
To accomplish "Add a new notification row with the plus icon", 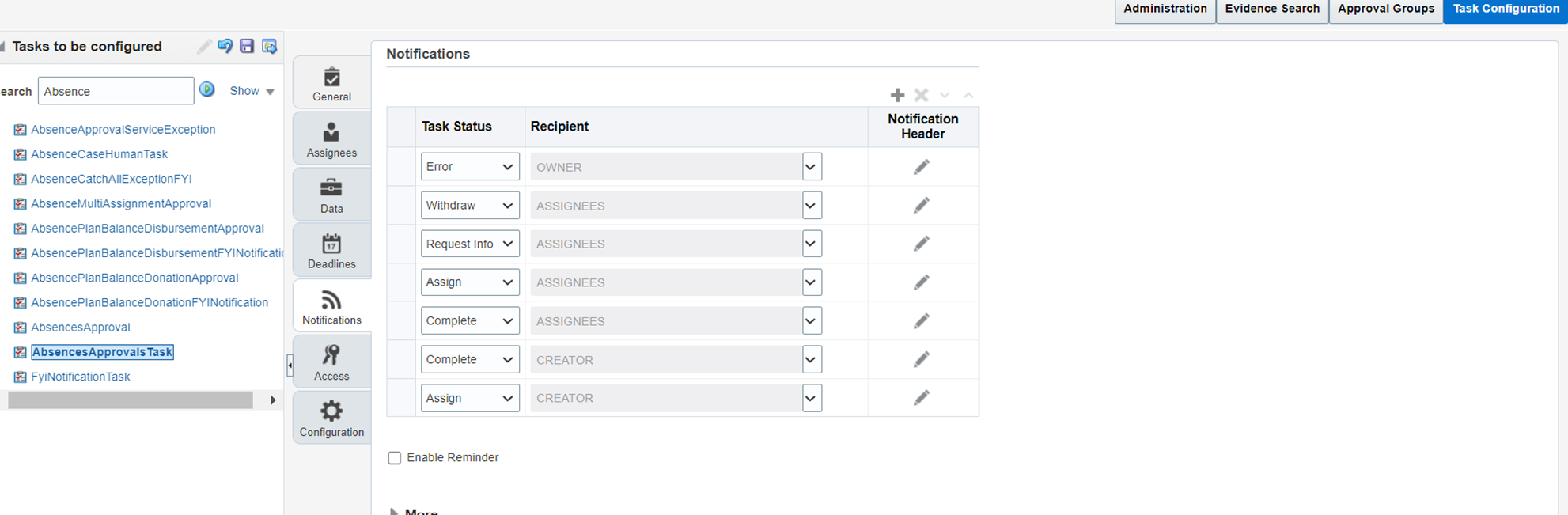I will pos(897,94).
